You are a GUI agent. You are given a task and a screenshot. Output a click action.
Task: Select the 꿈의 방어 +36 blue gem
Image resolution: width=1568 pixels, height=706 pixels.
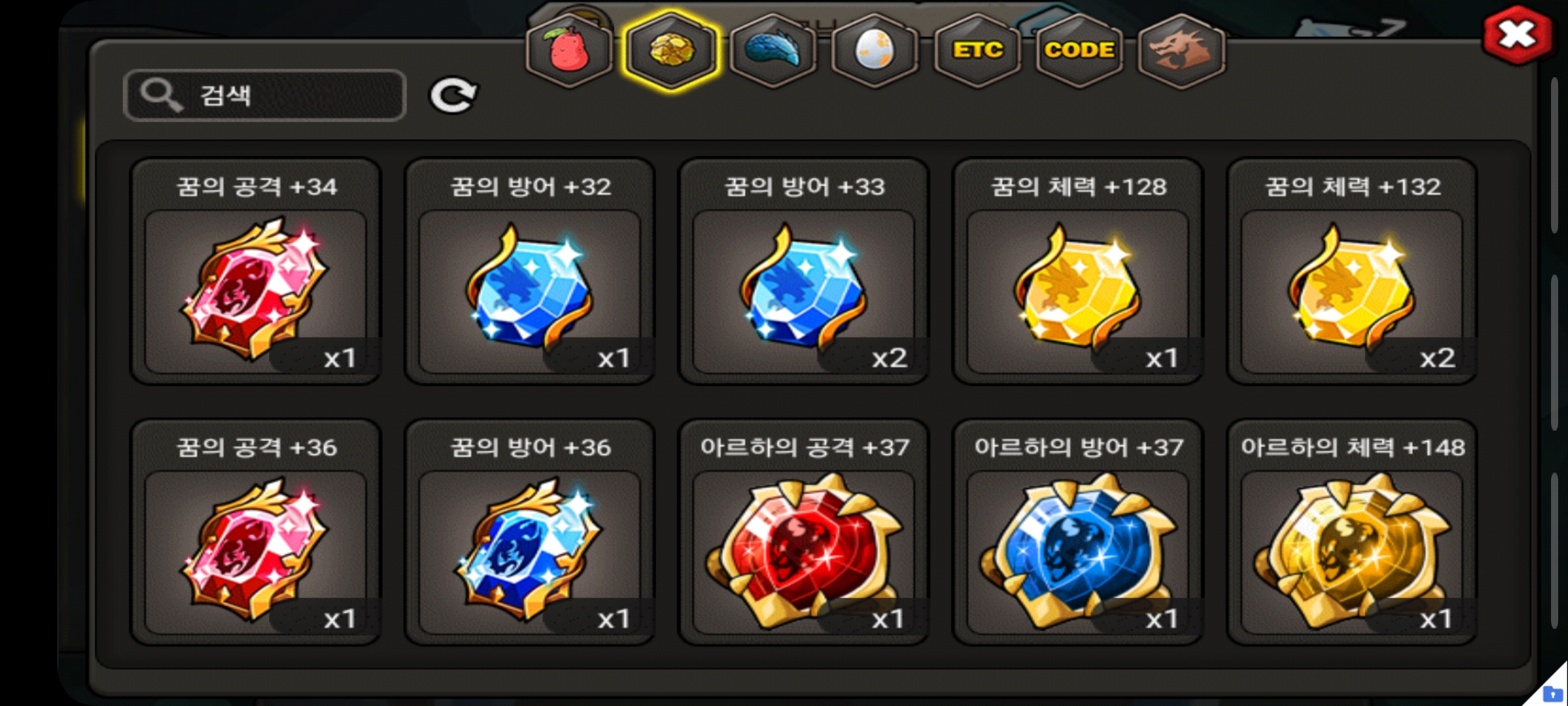tap(530, 532)
